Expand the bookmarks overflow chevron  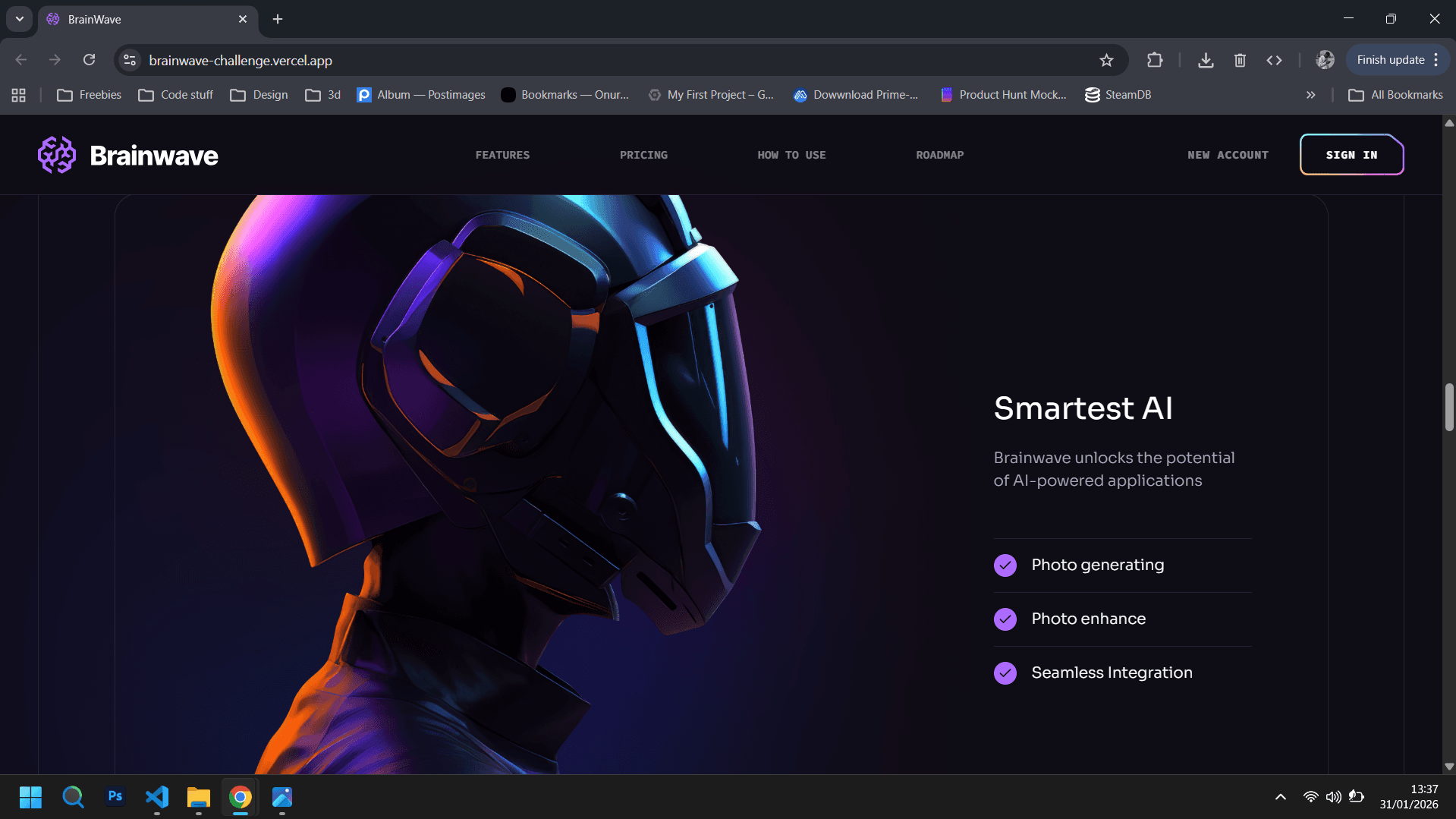(x=1310, y=95)
